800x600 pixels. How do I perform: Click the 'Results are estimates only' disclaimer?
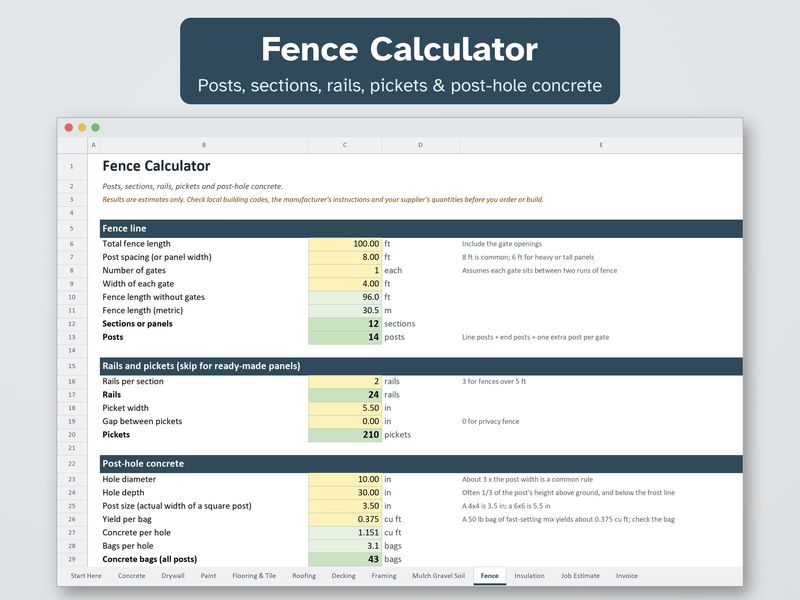click(x=322, y=199)
